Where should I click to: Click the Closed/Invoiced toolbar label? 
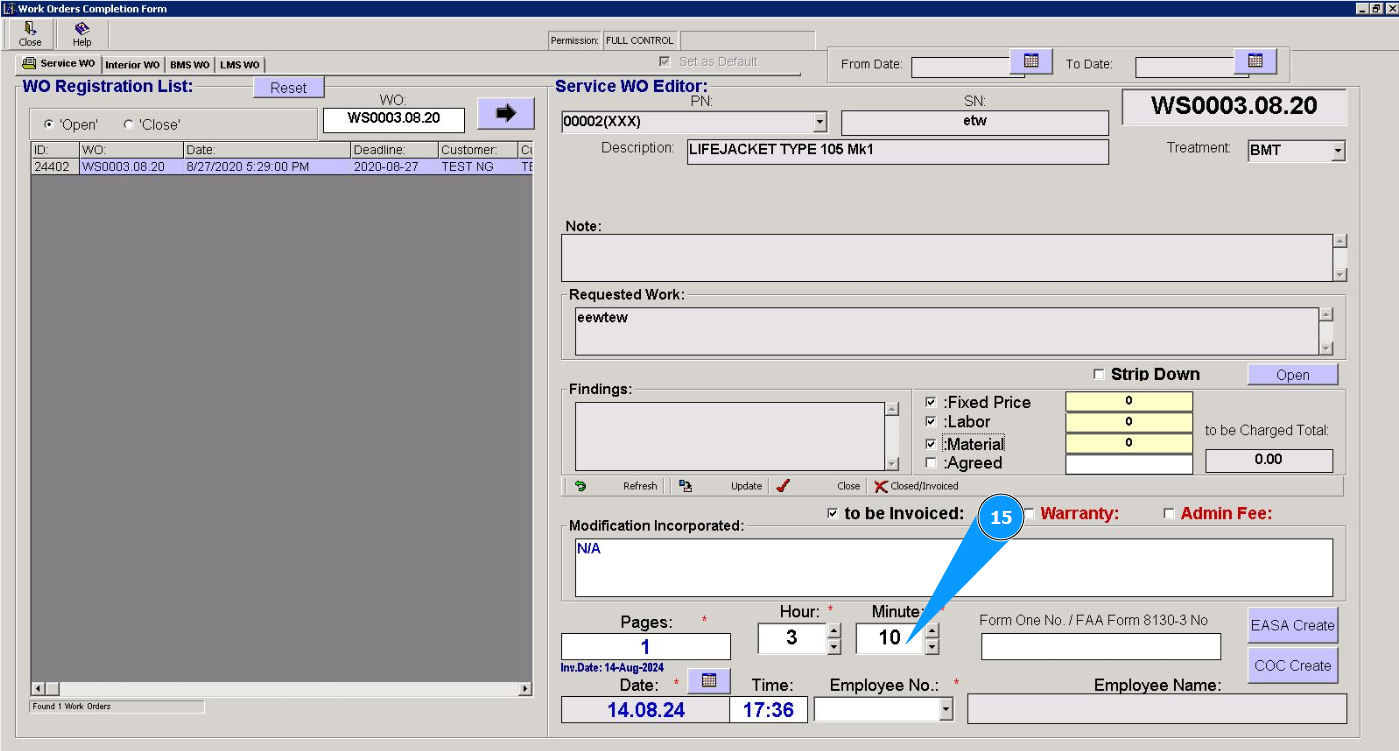click(924, 486)
